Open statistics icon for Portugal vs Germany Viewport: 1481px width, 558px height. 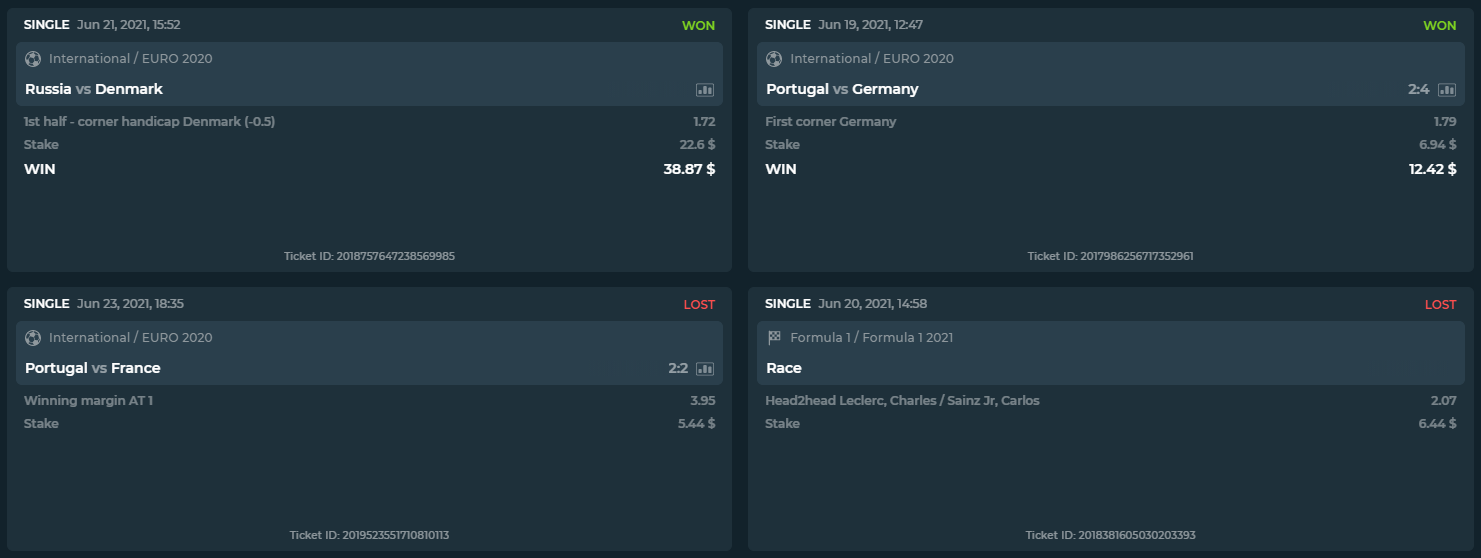(1447, 90)
